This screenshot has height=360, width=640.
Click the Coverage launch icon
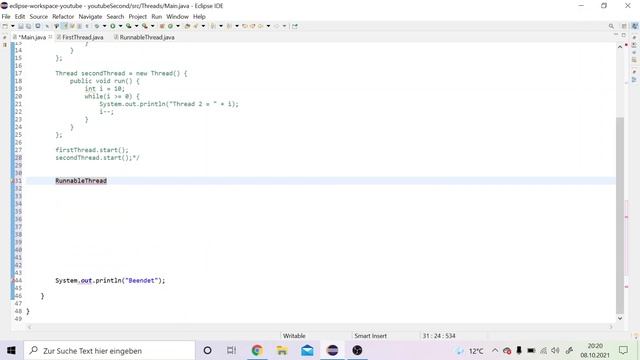129,26
